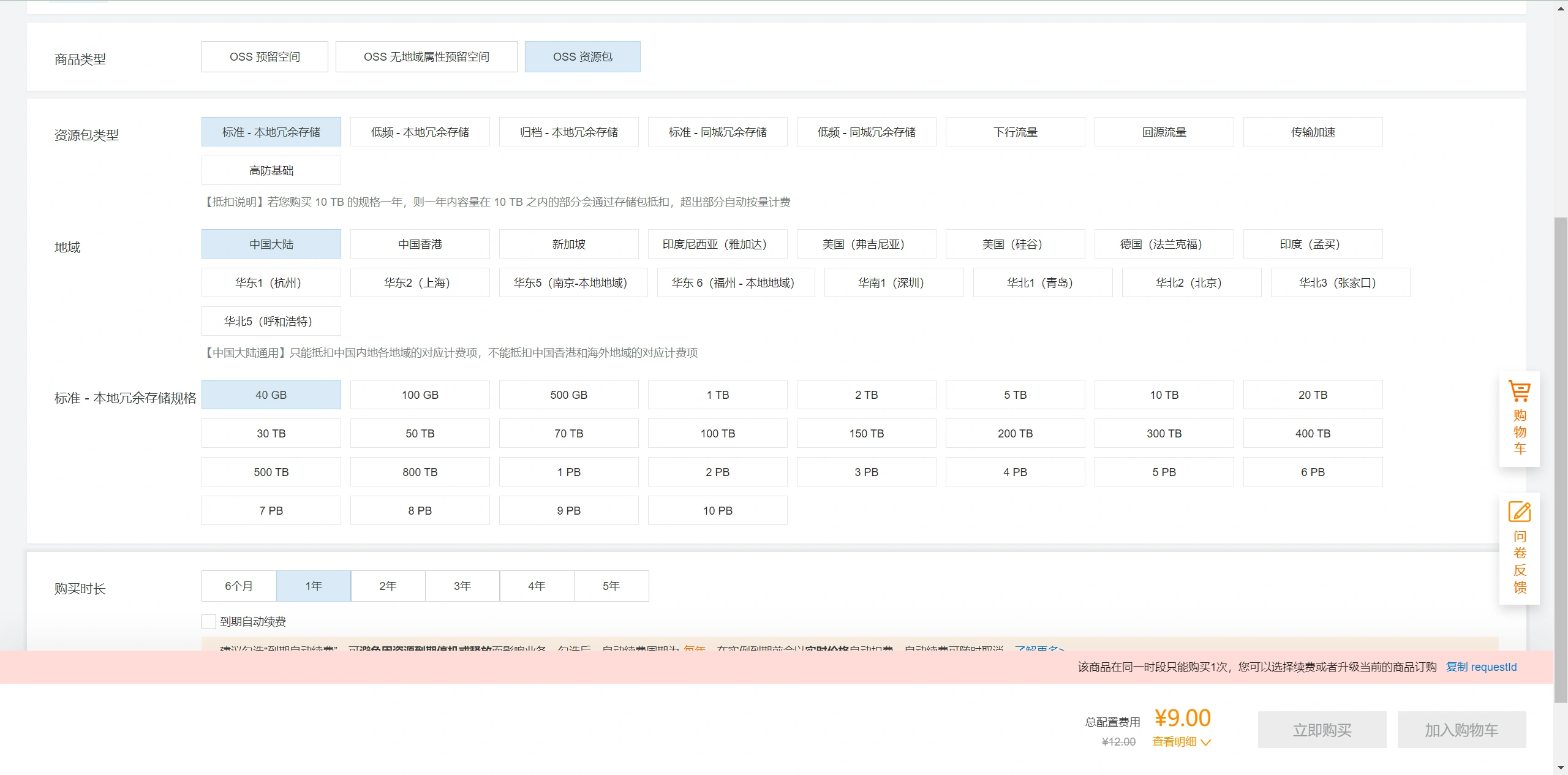
Task: Set purchase duration to 6个月
Action: click(x=239, y=586)
